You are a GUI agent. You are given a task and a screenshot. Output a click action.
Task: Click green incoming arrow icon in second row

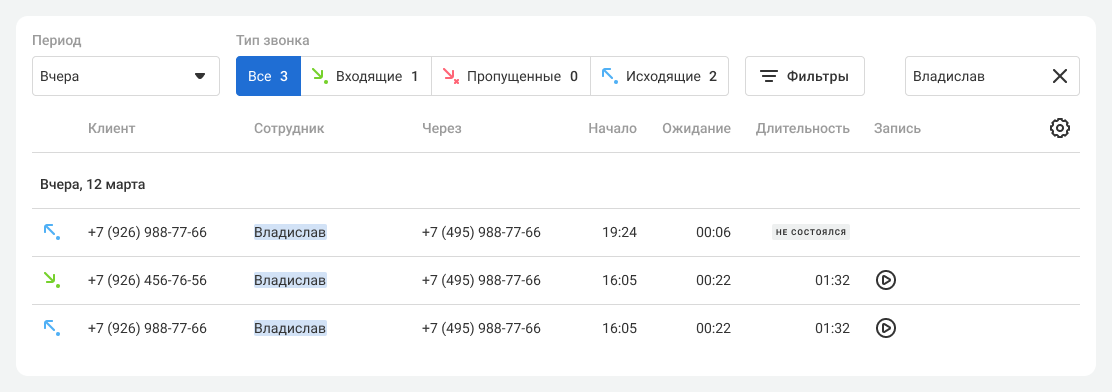[x=51, y=280]
